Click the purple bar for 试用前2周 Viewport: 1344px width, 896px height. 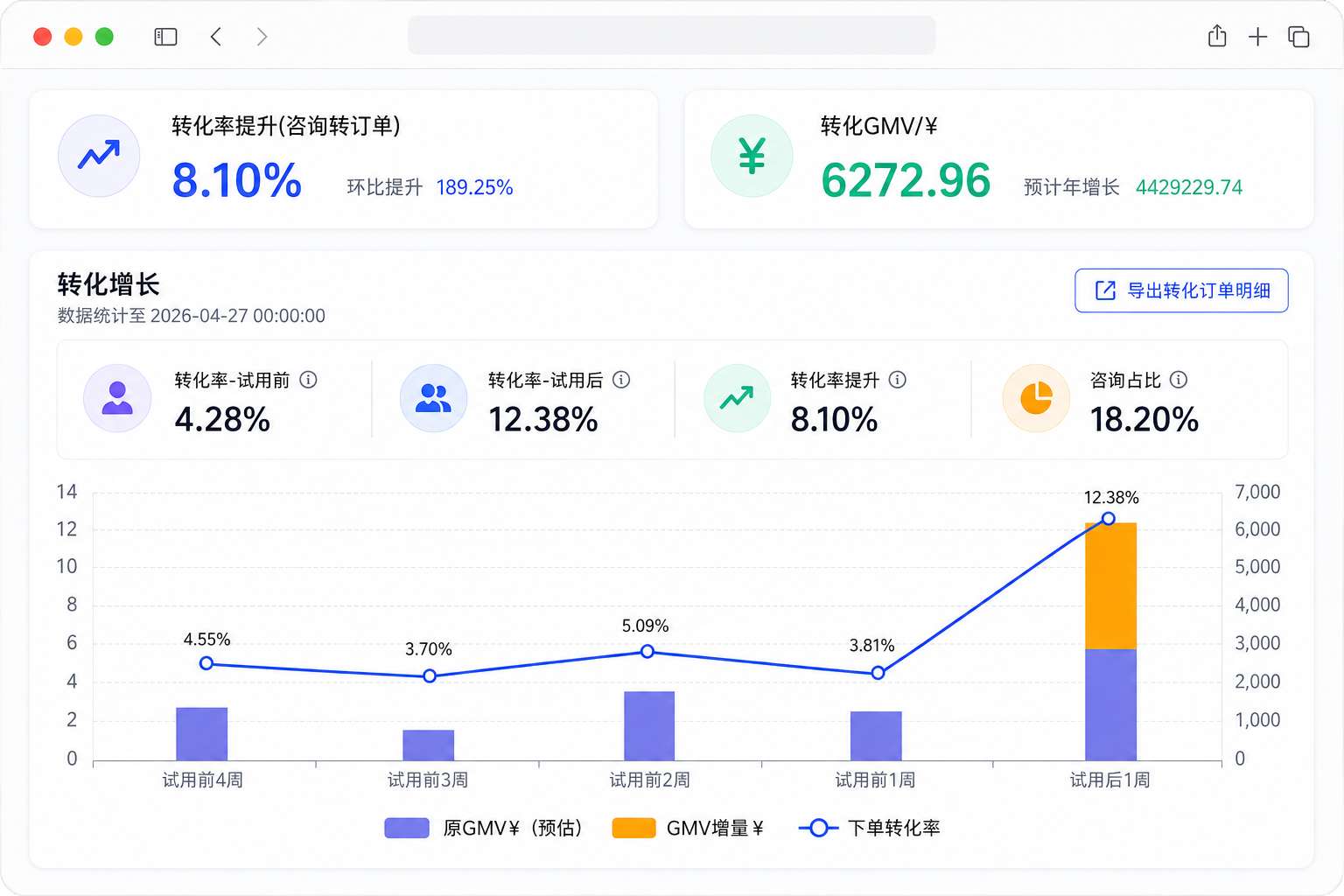pos(649,726)
